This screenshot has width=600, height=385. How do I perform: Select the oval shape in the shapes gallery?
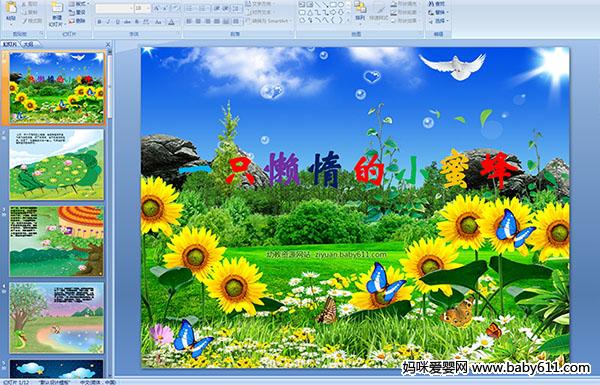point(342,5)
